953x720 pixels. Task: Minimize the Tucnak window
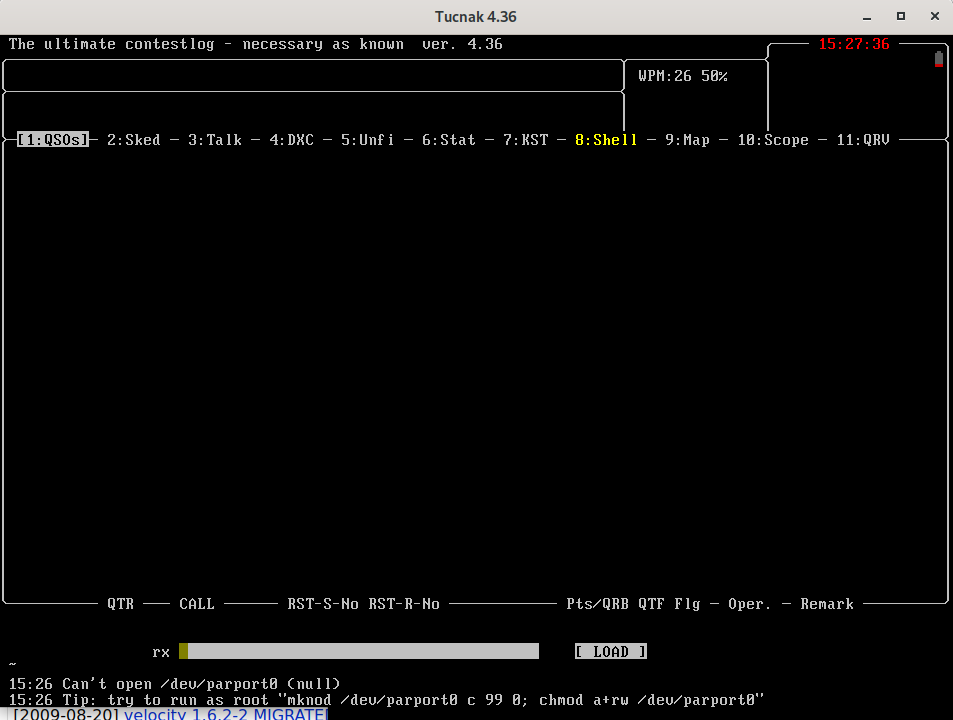click(867, 17)
